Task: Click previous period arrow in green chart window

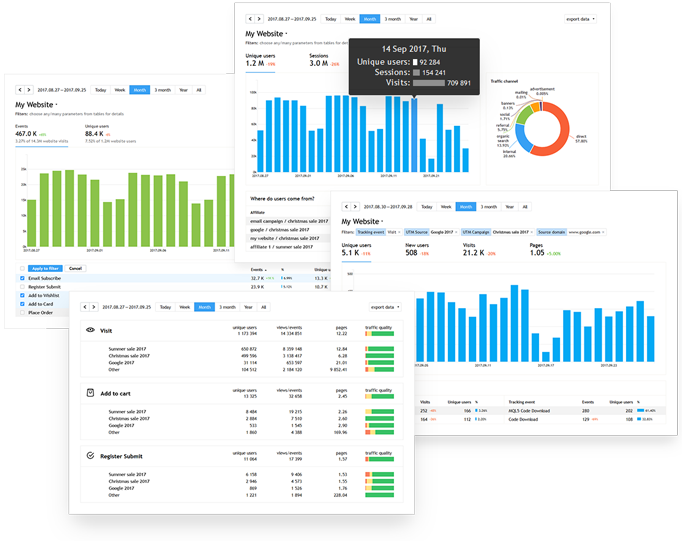Action: point(20,90)
